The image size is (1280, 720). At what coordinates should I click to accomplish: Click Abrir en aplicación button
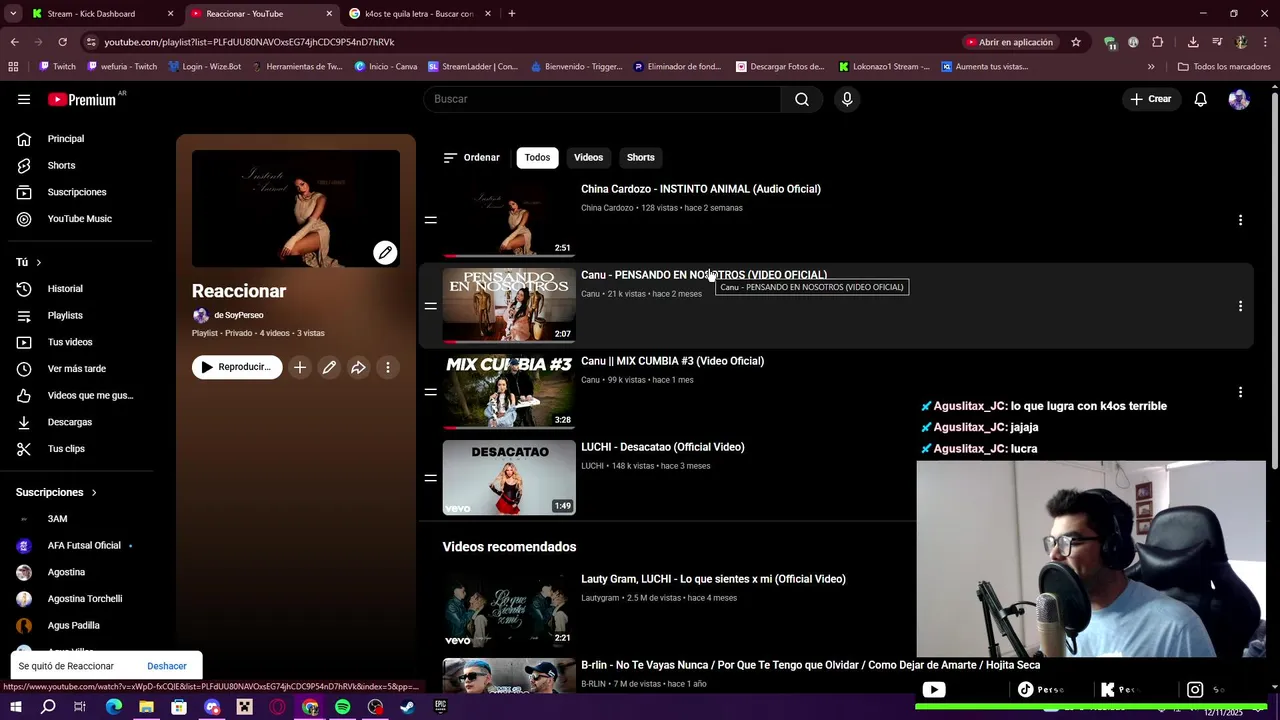[1009, 42]
